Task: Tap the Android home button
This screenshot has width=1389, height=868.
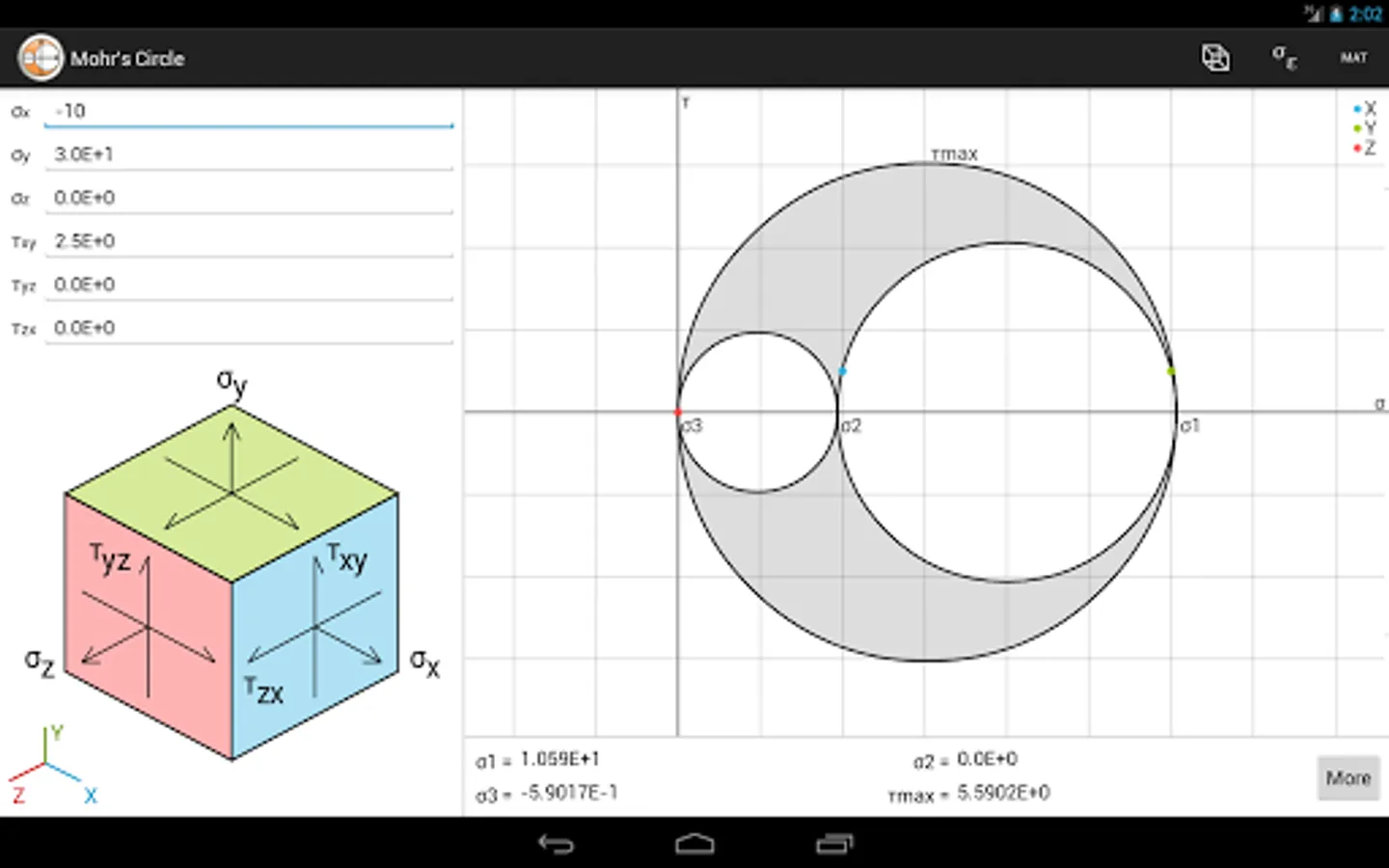Action: pyautogui.click(x=694, y=844)
